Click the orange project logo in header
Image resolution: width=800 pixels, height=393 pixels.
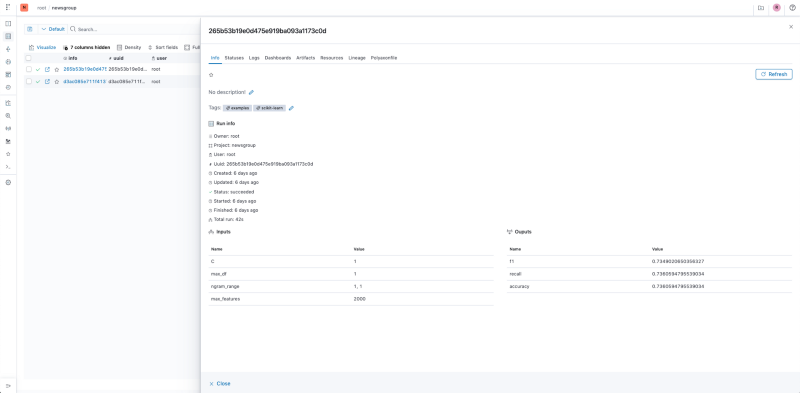tap(24, 8)
